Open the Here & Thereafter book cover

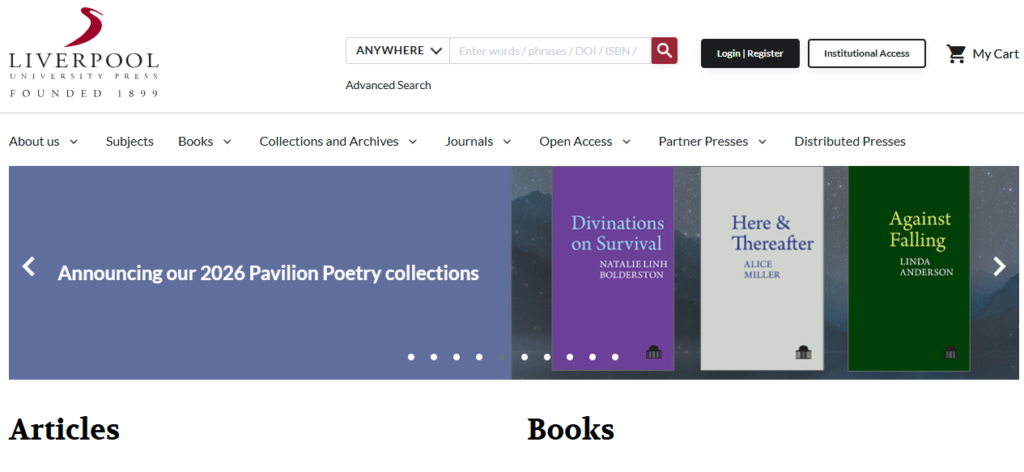pos(762,268)
